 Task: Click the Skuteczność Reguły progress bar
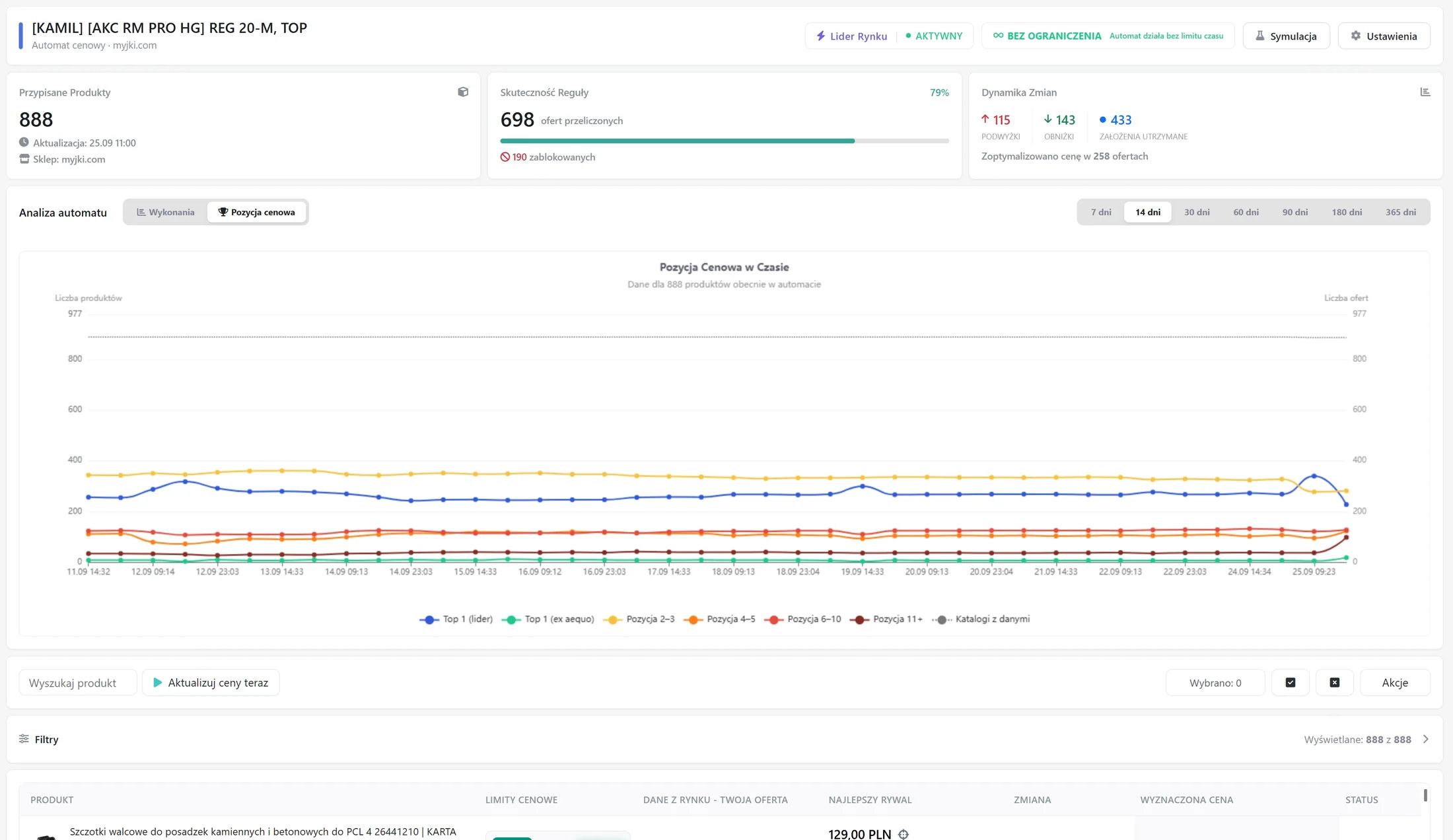click(x=724, y=141)
